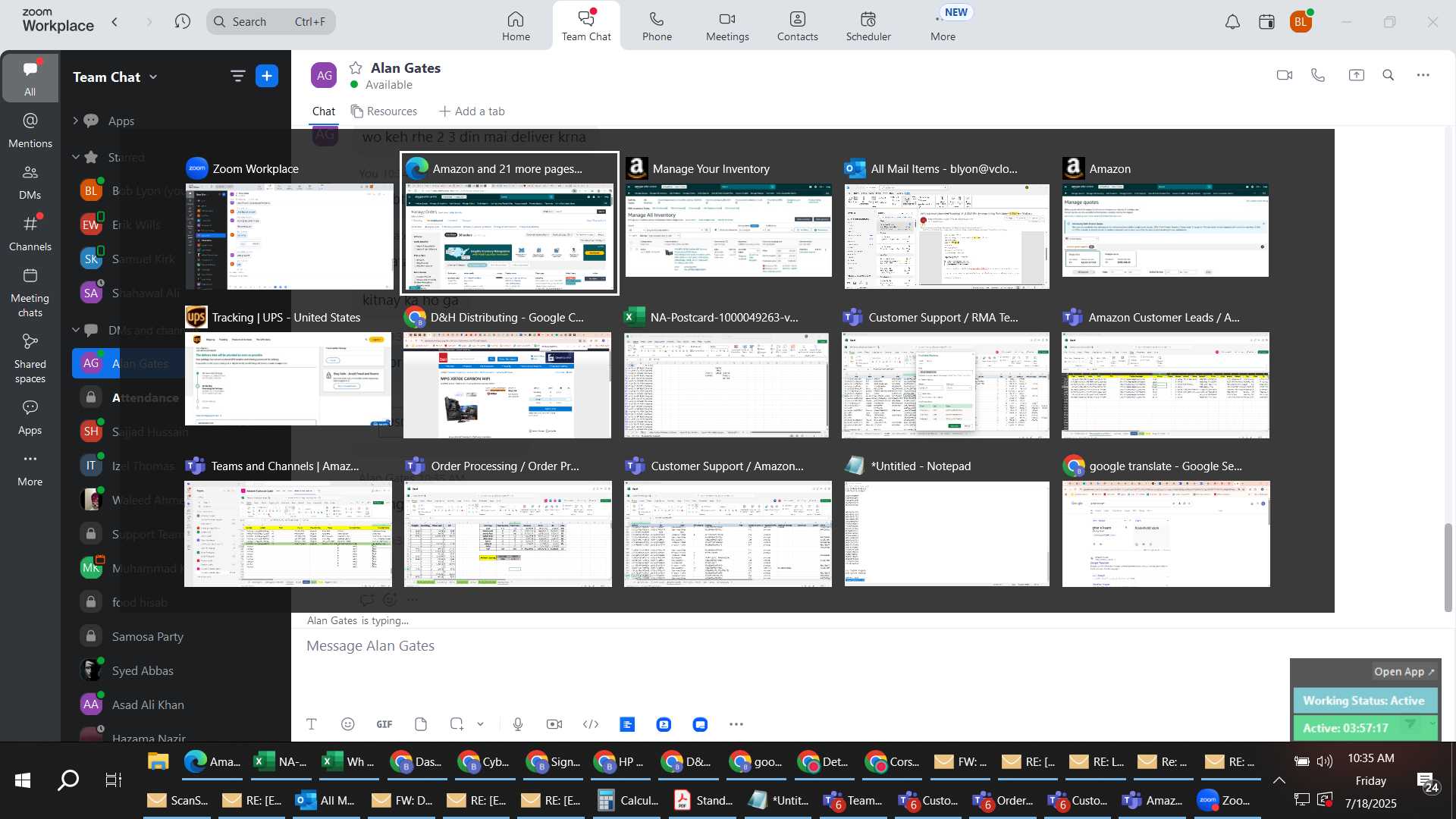Viewport: 1456px width, 819px height.
Task: Open the calendar icon in top bar
Action: [x=1266, y=22]
